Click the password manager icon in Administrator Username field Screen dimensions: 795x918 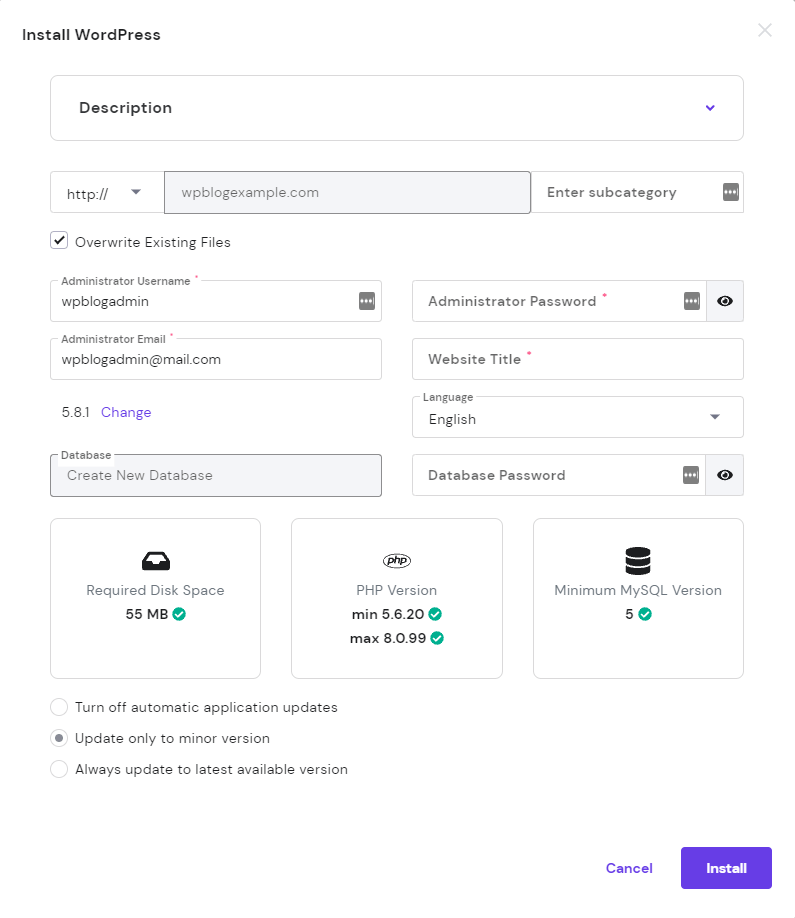pos(367,301)
